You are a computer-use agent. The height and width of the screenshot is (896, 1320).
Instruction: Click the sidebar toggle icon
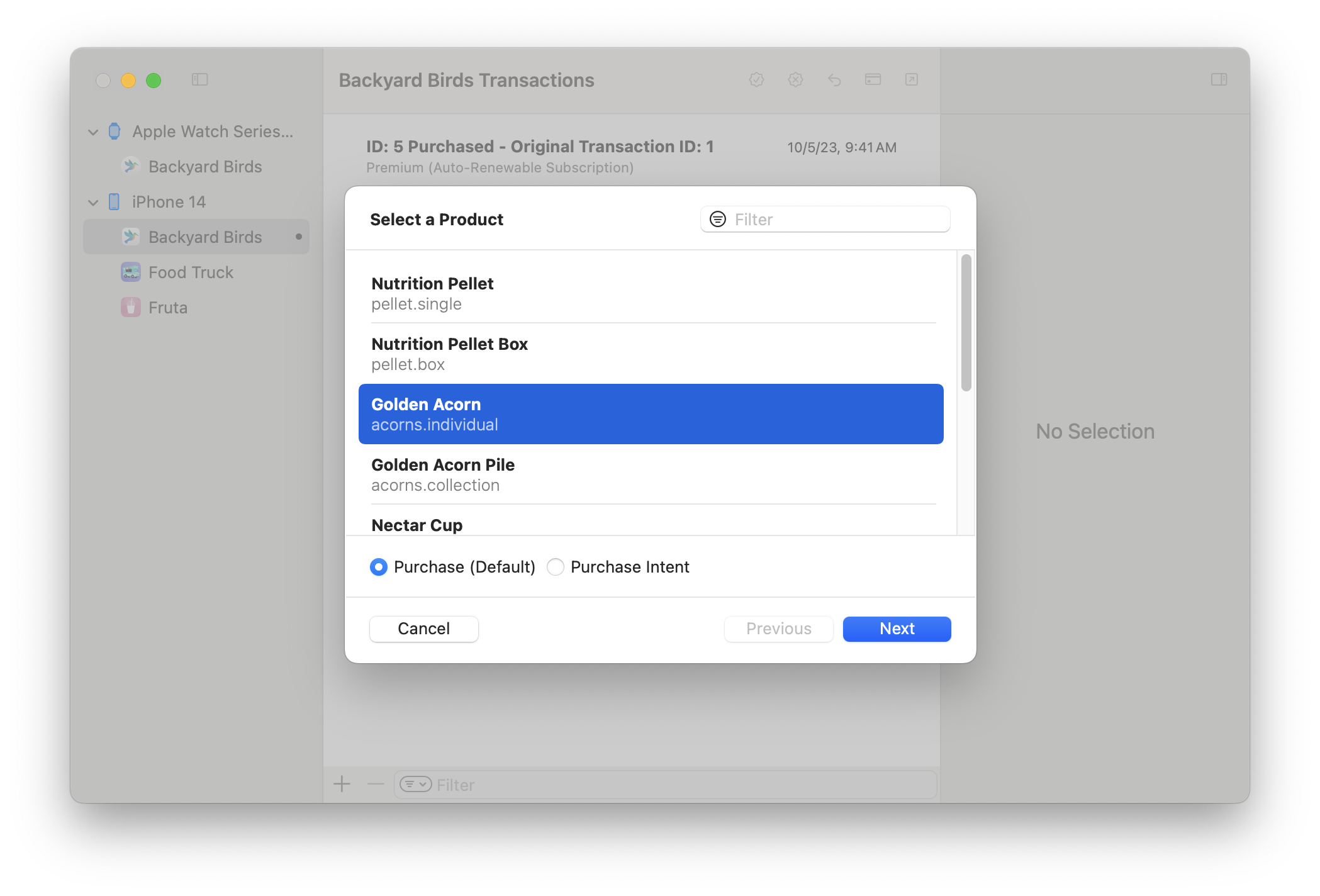[199, 80]
